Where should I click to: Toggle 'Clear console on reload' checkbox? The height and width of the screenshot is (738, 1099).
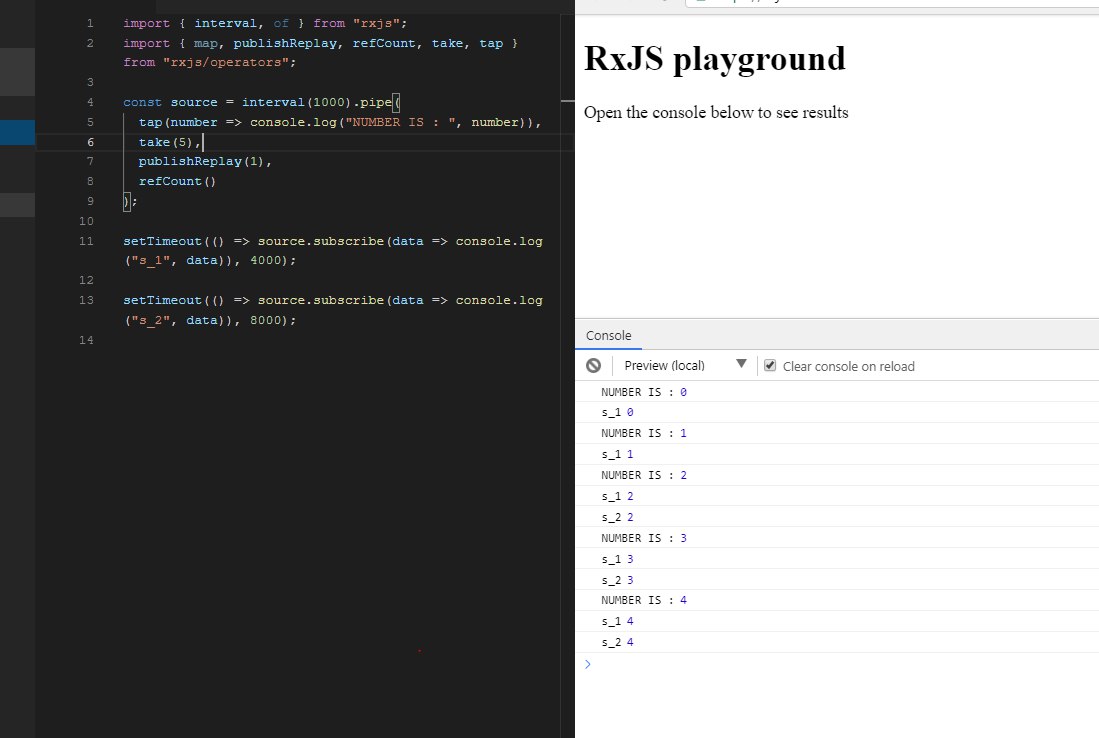(770, 365)
